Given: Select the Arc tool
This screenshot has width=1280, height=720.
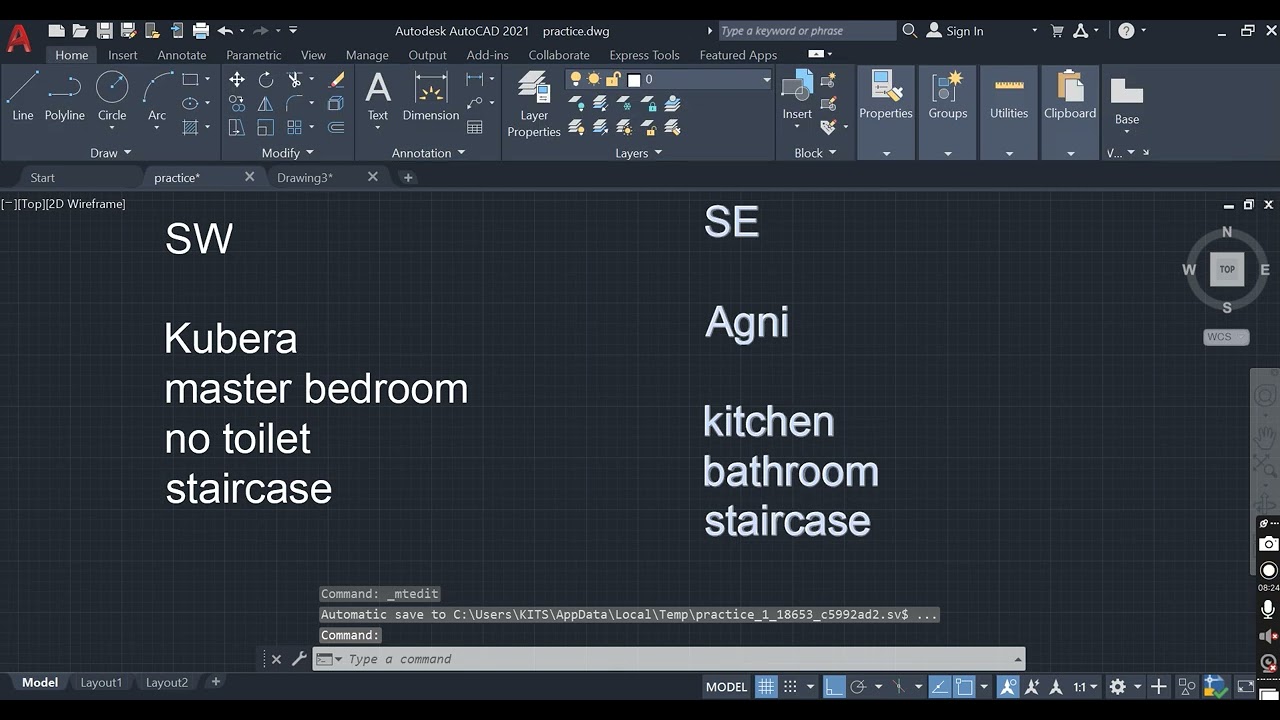Looking at the screenshot, I should click(x=157, y=96).
